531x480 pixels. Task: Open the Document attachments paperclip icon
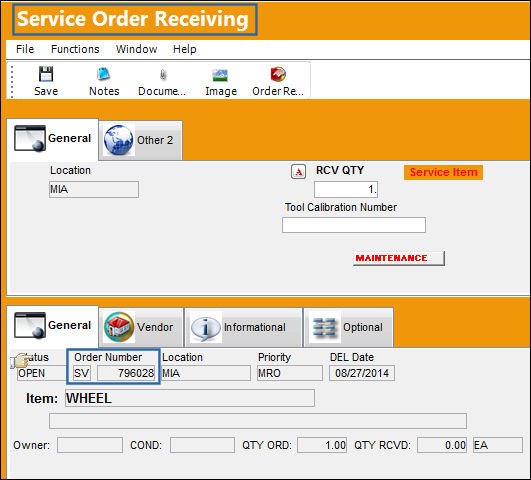[163, 75]
